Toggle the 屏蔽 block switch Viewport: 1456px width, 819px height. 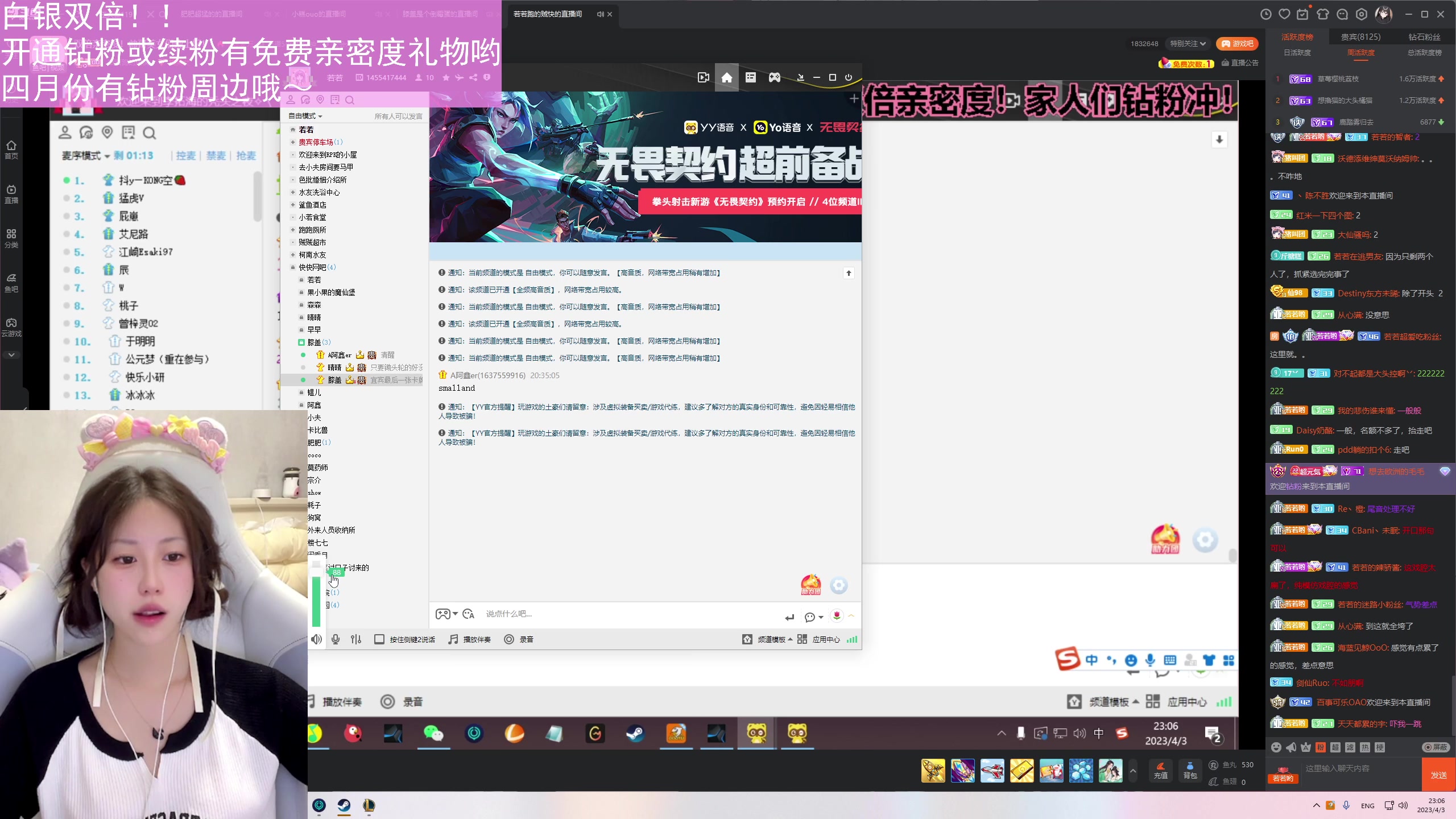[1436, 747]
